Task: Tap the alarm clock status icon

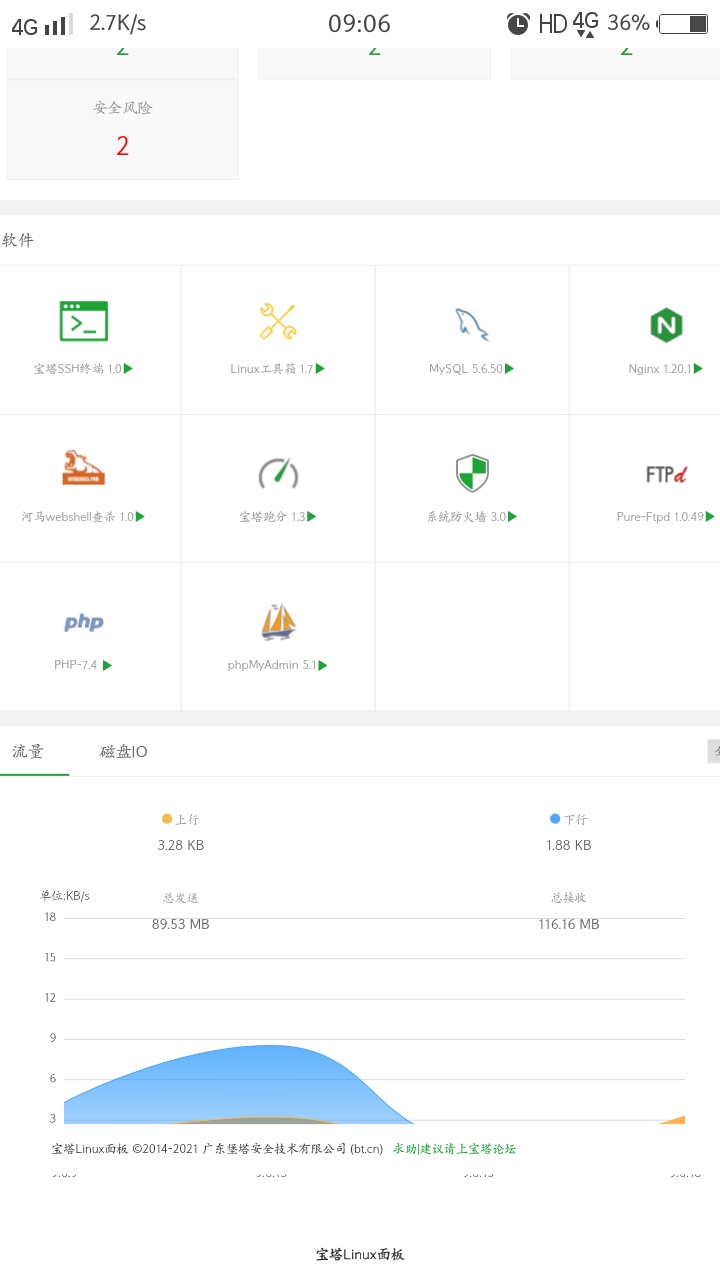Action: click(x=518, y=23)
